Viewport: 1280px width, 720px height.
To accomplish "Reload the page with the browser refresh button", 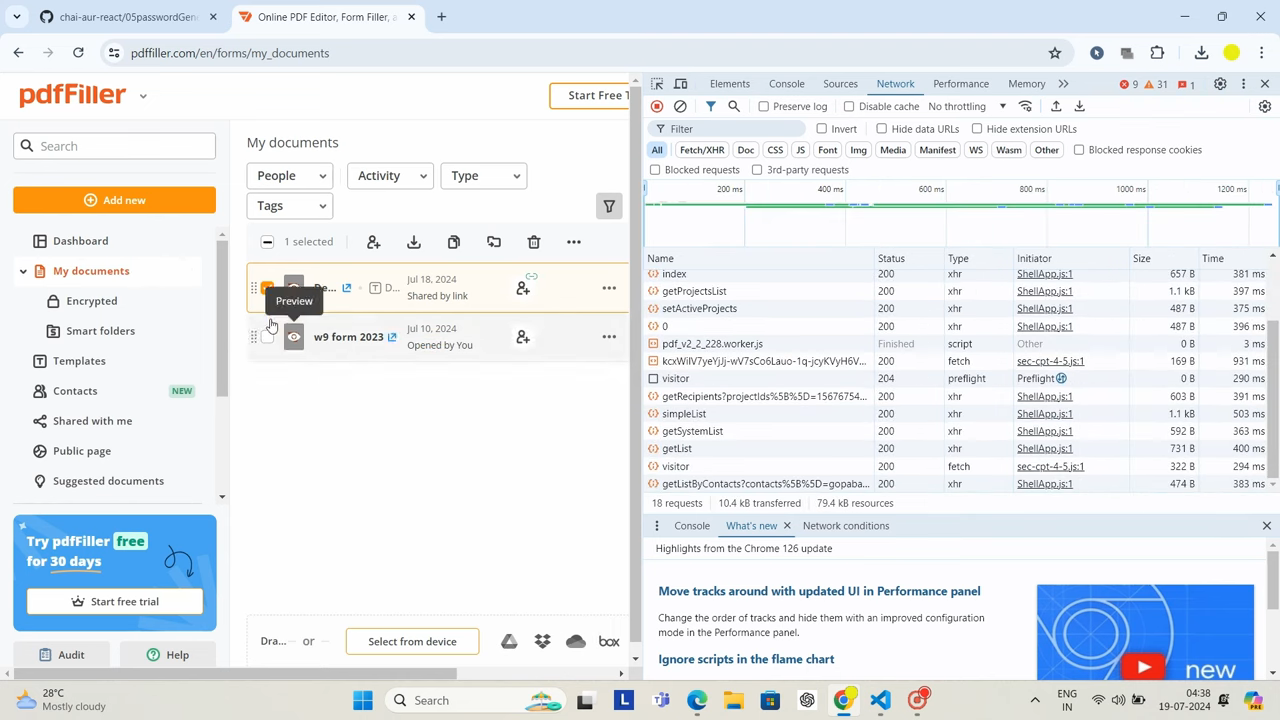I will point(78,53).
